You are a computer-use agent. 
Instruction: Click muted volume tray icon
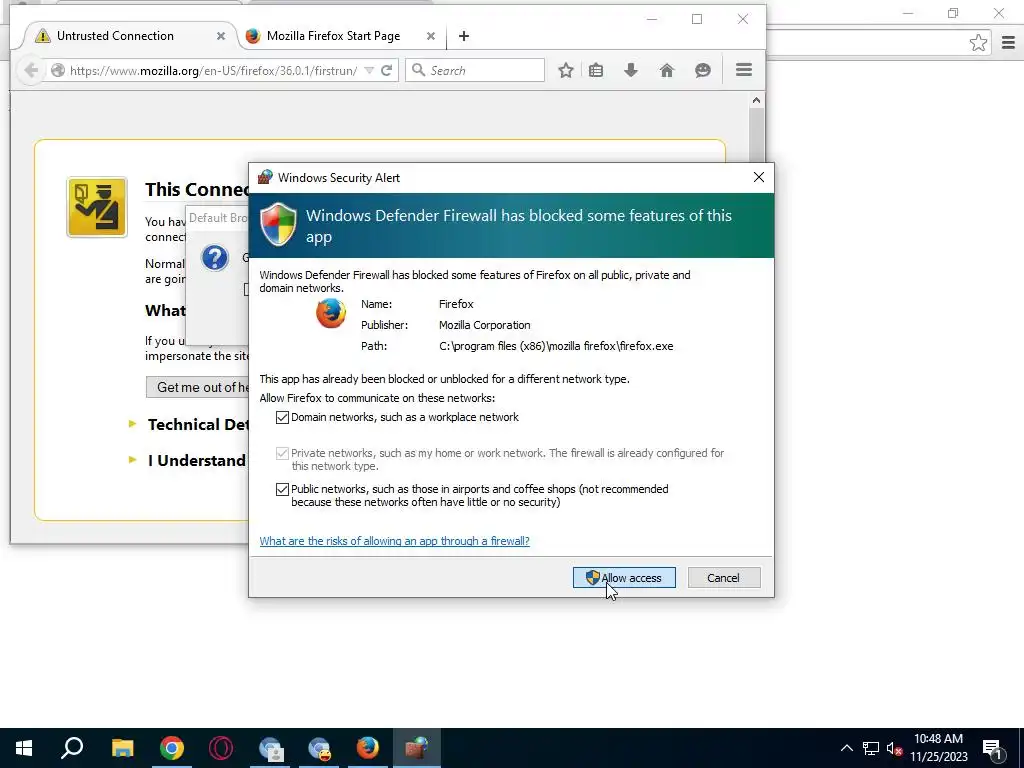click(x=894, y=748)
